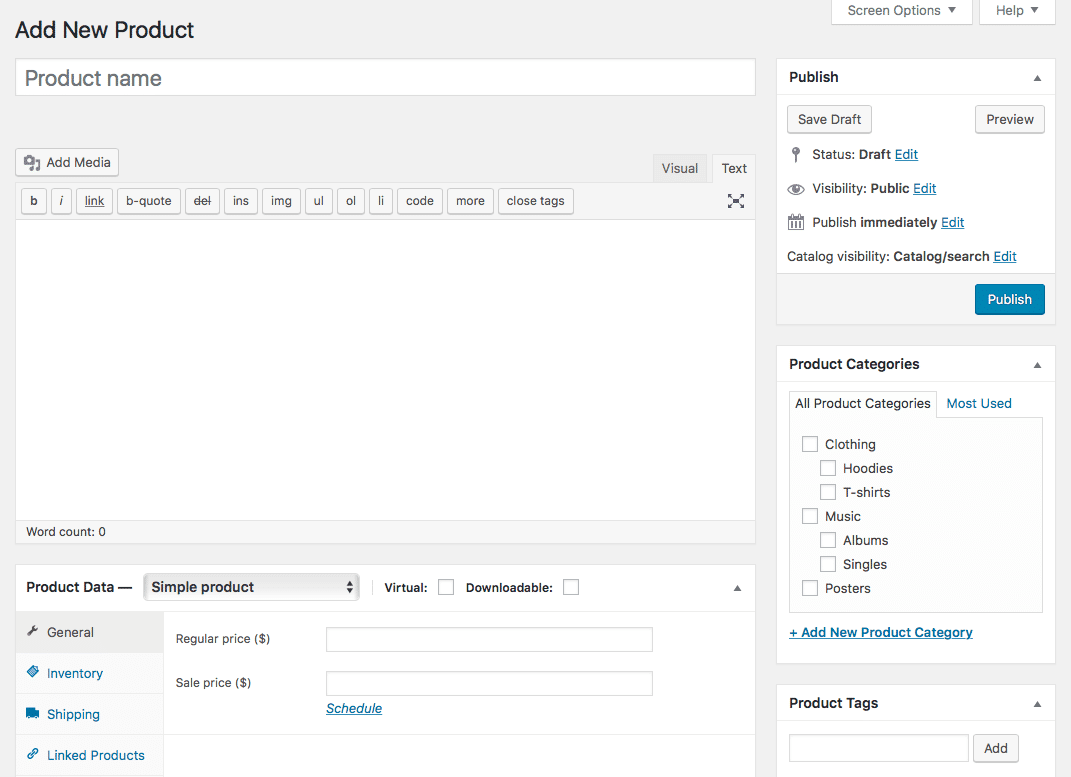Click the Schedule sale link
This screenshot has height=777, width=1071.
354,708
